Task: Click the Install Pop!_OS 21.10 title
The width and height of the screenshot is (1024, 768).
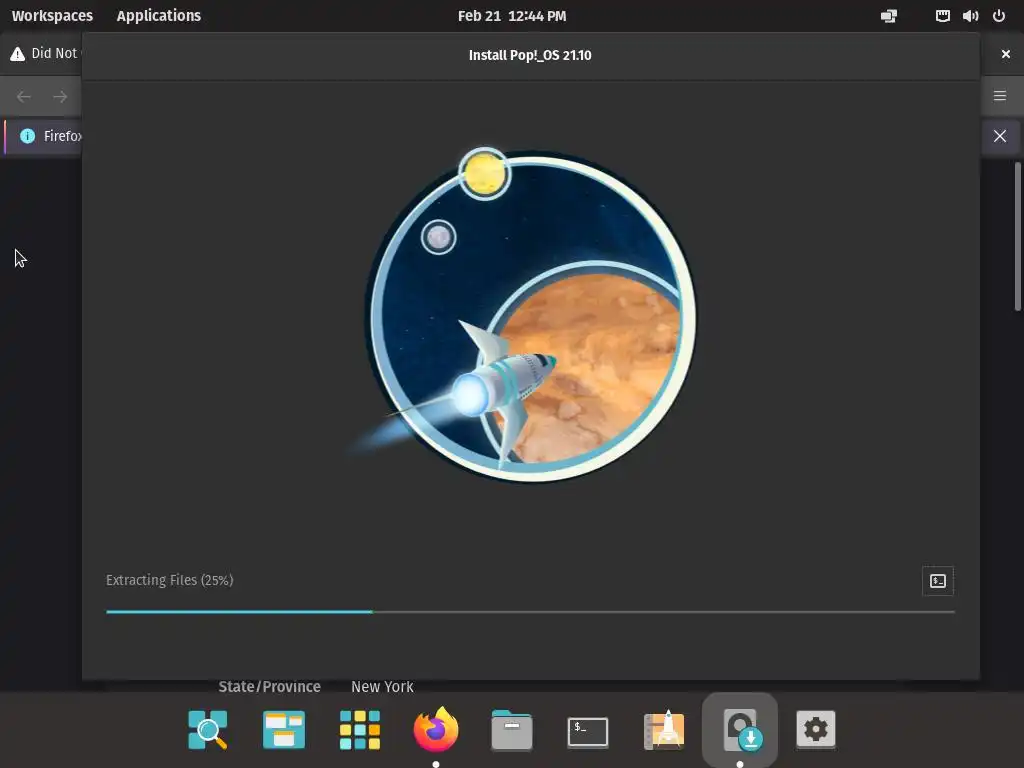Action: pyautogui.click(x=530, y=55)
